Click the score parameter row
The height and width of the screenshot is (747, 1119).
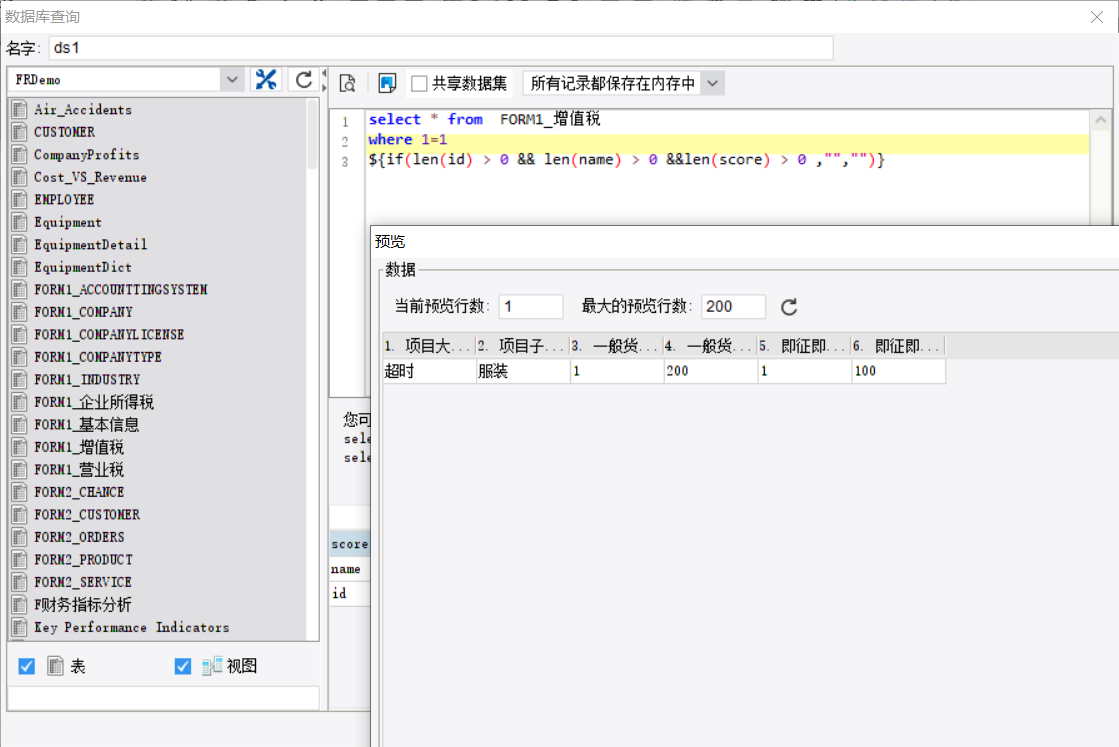click(x=349, y=545)
